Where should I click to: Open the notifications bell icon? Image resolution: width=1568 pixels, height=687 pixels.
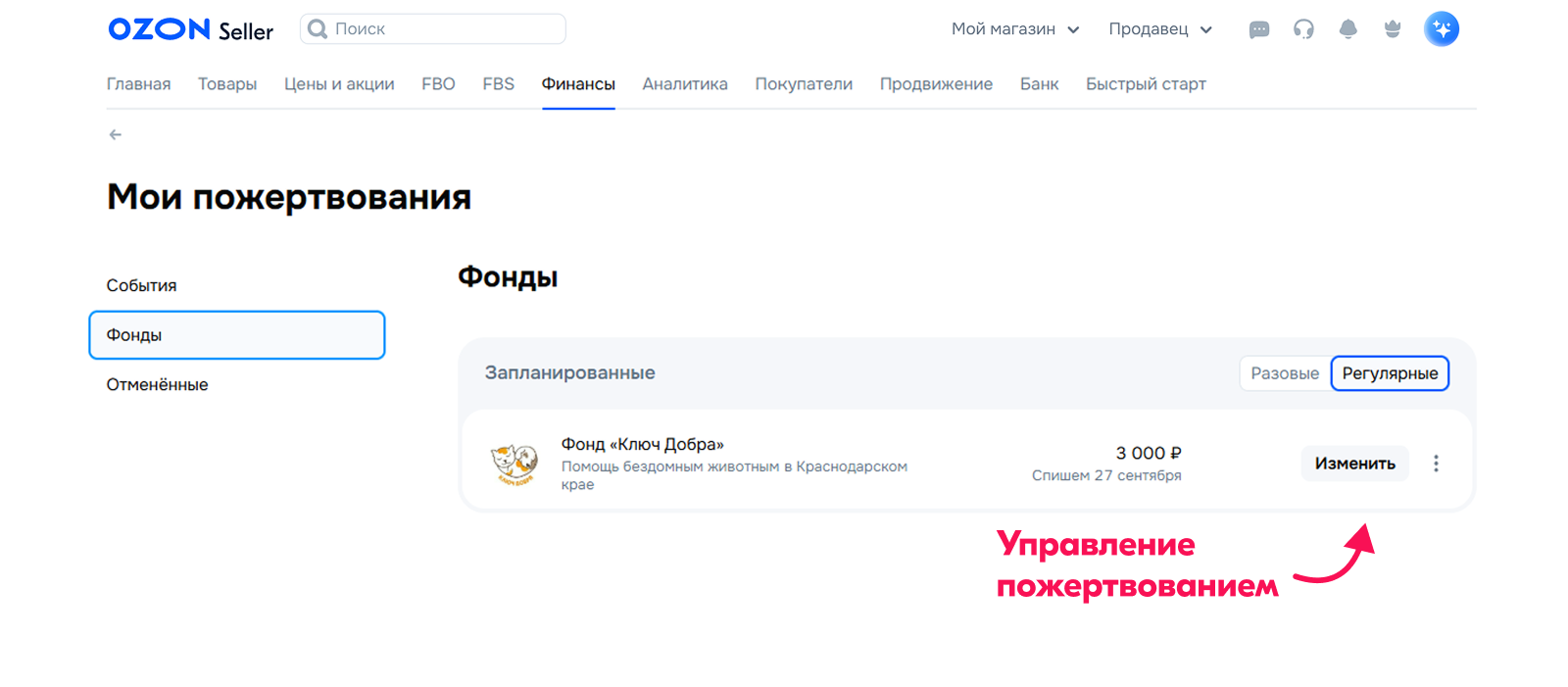pos(1348,29)
